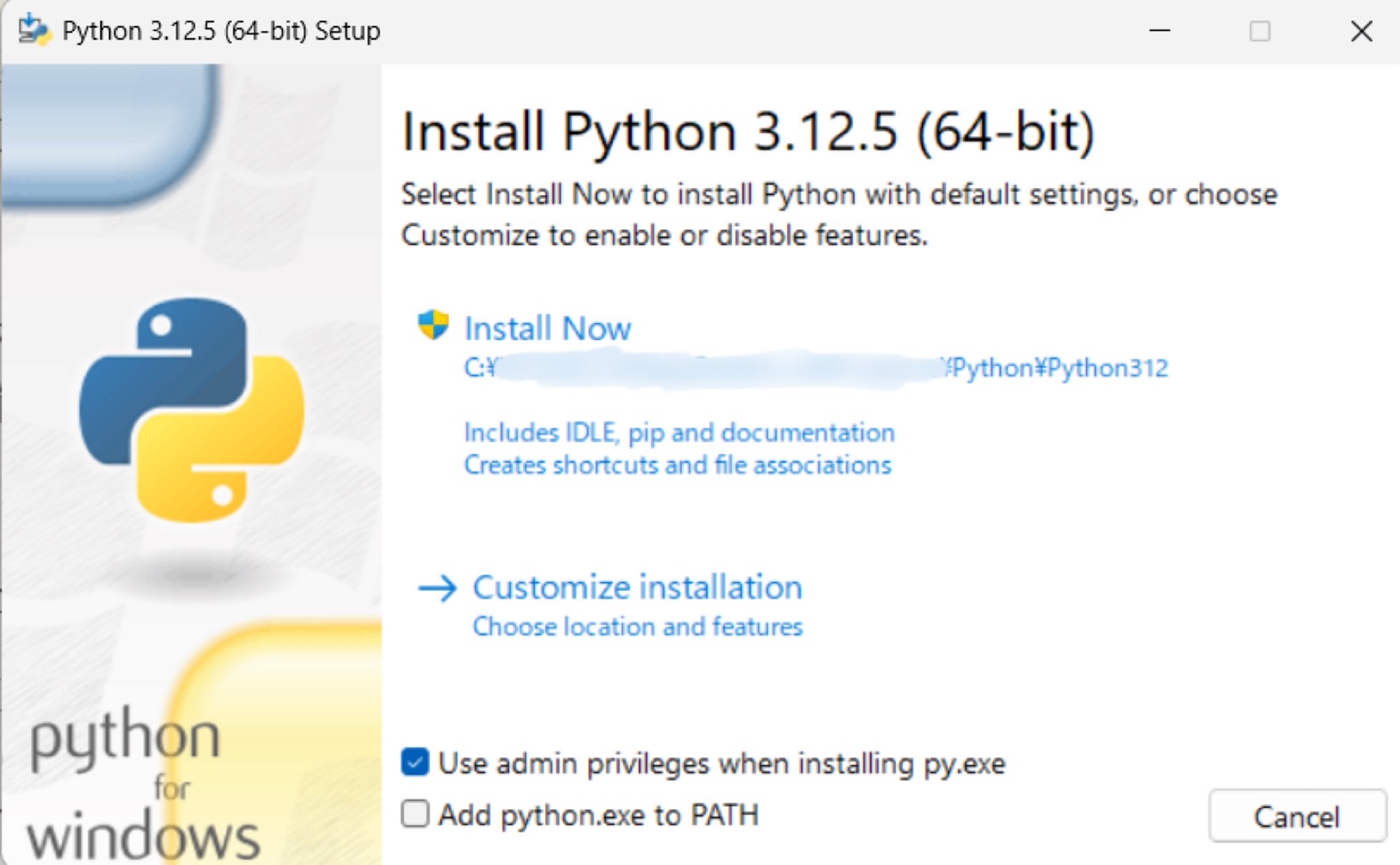1400x865 pixels.
Task: Click the UAC shield icon beside Install Now
Action: click(x=434, y=326)
